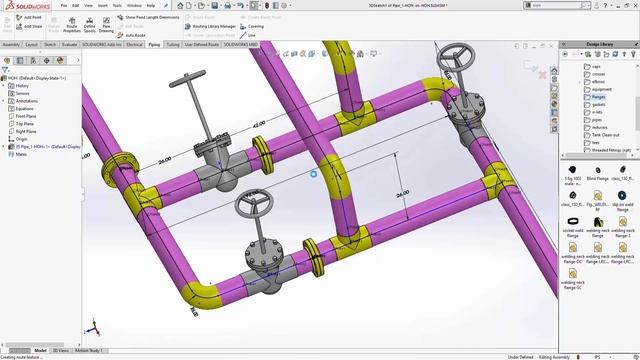Select the Mates tree item
Image resolution: width=640 pixels, height=360 pixels.
[18, 154]
